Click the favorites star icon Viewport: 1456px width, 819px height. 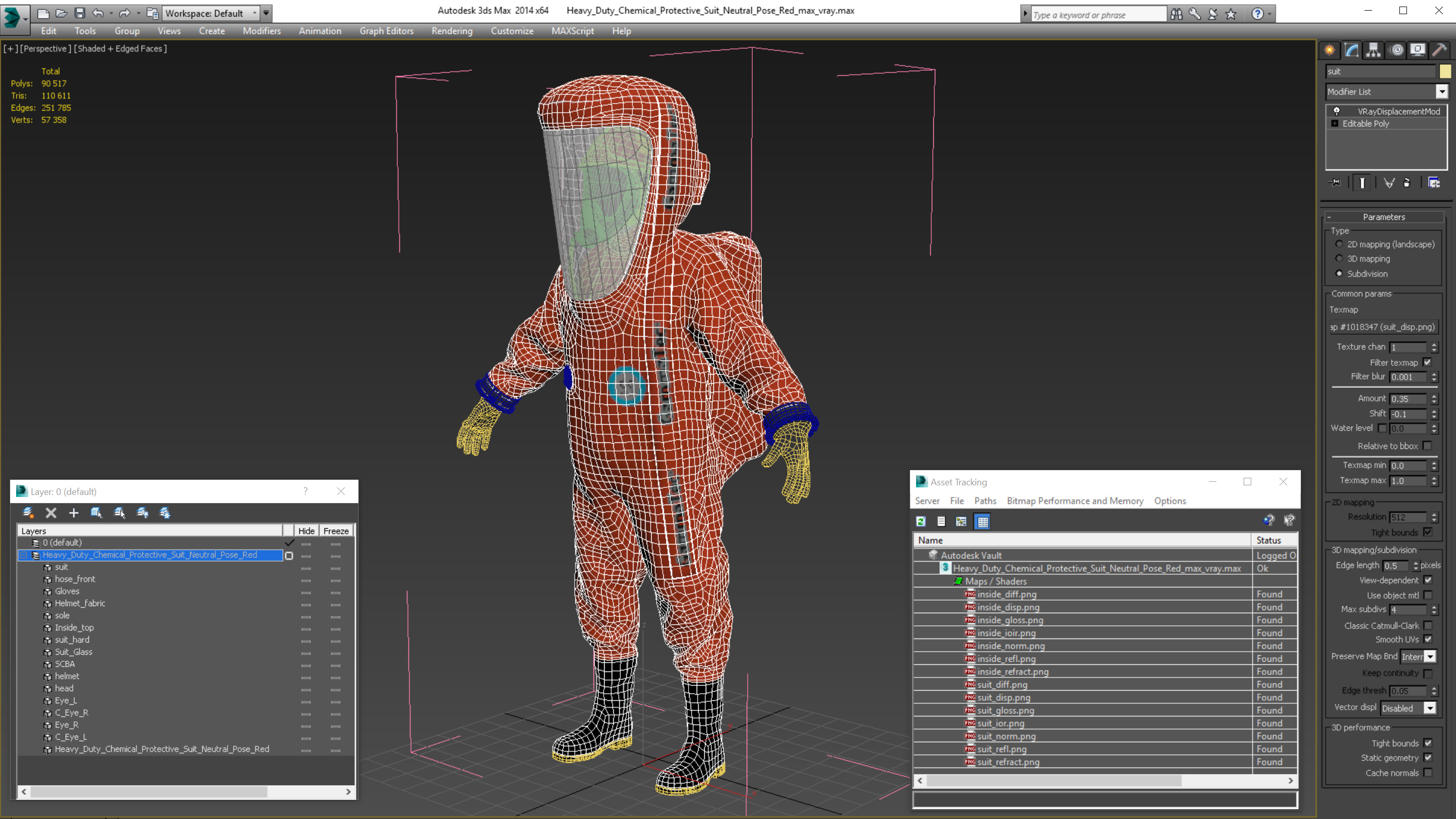[x=1231, y=14]
